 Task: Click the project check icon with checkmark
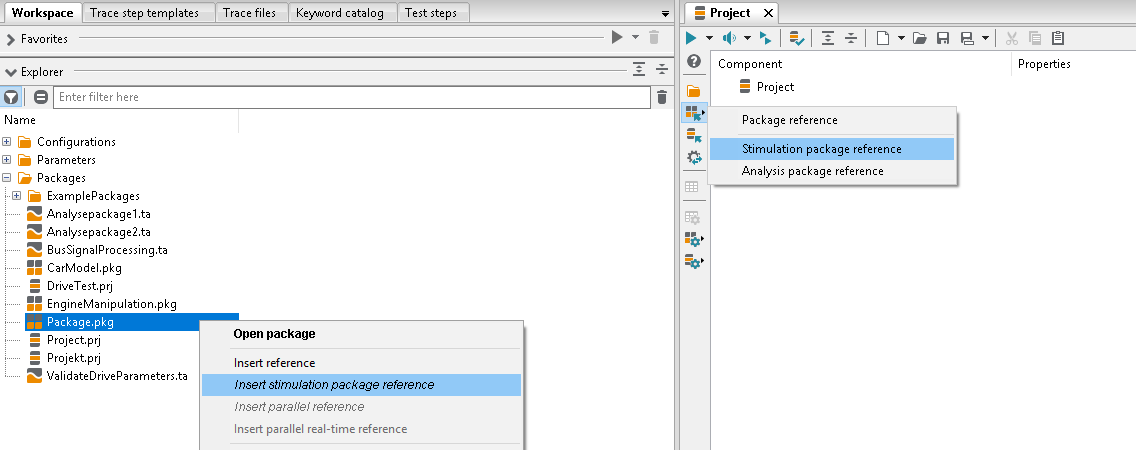tap(796, 38)
